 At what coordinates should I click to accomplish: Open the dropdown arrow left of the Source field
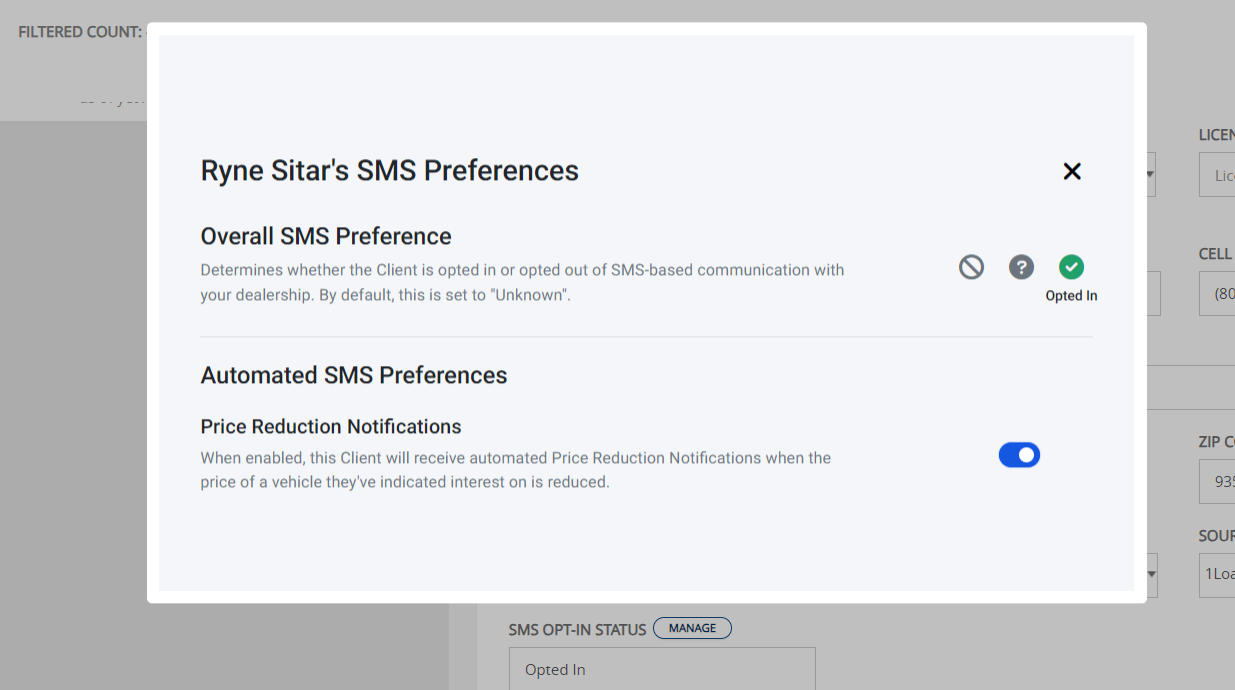pyautogui.click(x=1152, y=575)
